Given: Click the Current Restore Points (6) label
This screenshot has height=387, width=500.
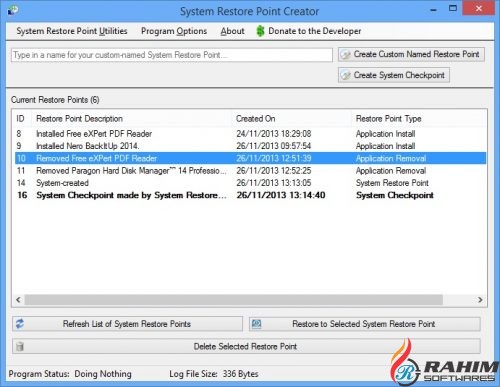Looking at the screenshot, I should pyautogui.click(x=55, y=100).
